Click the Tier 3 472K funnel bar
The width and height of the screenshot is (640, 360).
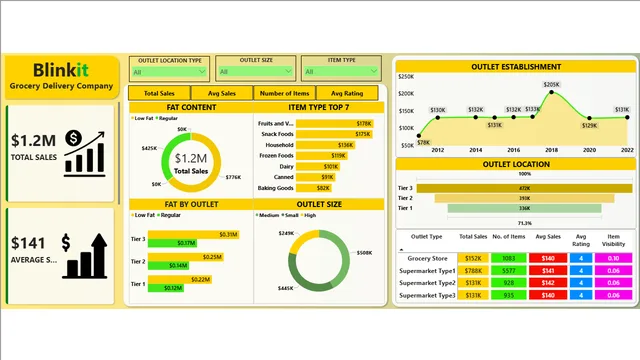[x=524, y=188]
